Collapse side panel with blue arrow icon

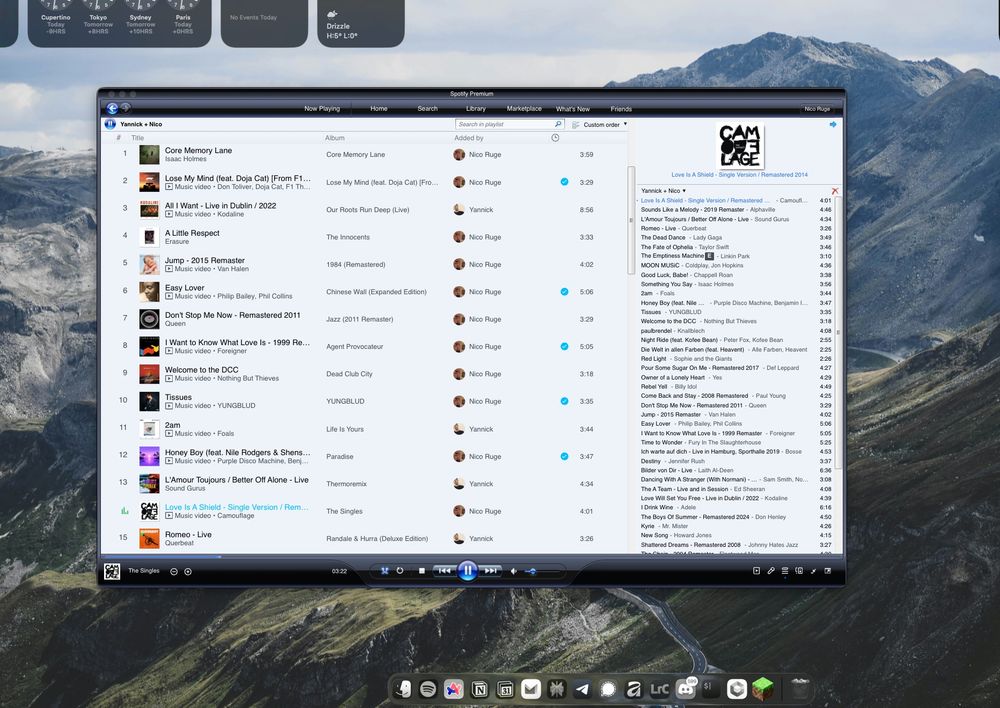[833, 124]
